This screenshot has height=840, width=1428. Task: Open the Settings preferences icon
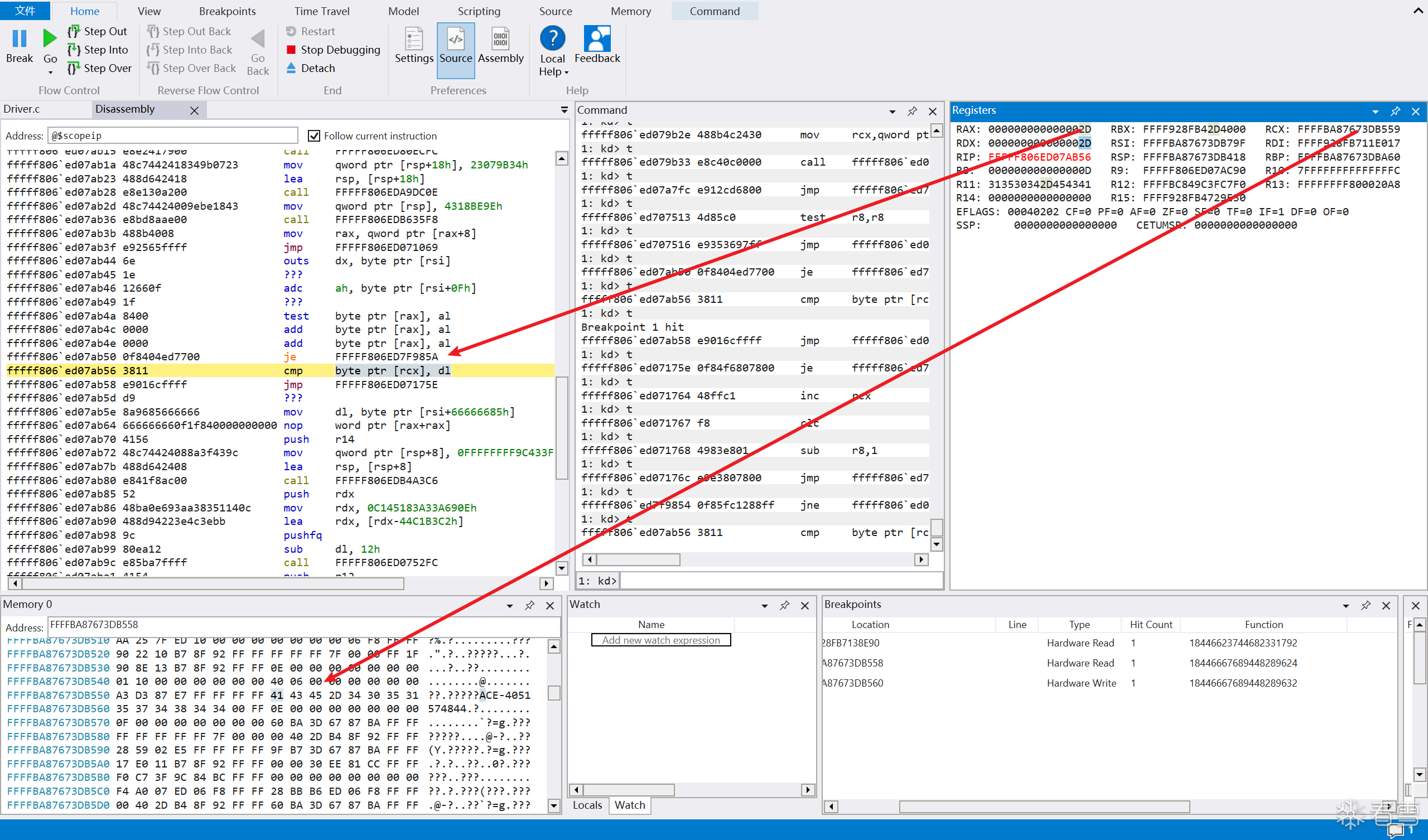[414, 40]
